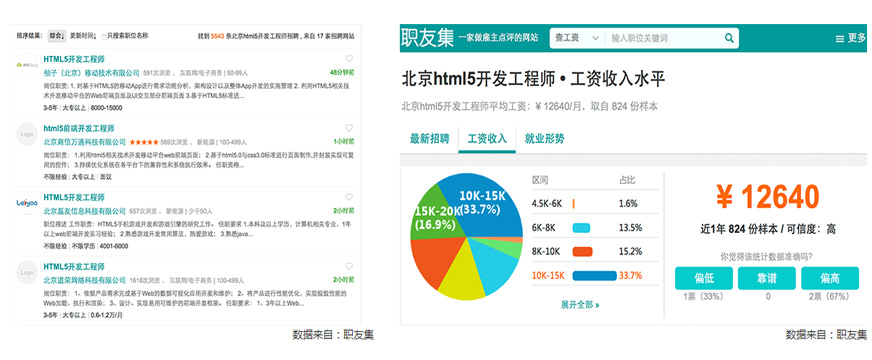Open company page 北京道荣网络科技有限公司

(85, 281)
